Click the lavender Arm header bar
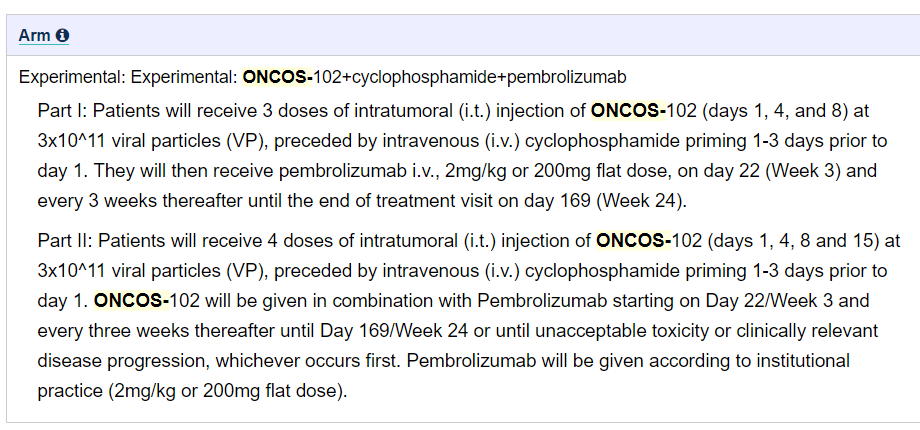920x430 pixels. tap(463, 35)
